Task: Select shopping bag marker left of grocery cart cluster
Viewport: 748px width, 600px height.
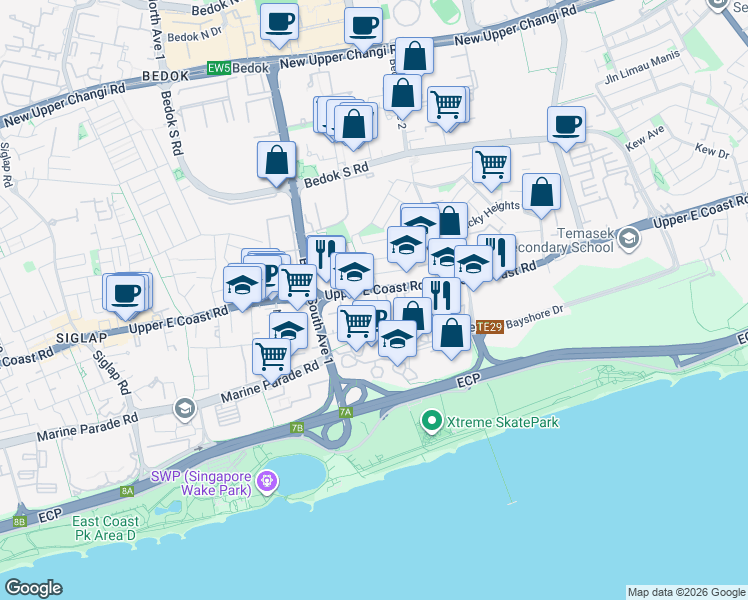Action: (402, 93)
